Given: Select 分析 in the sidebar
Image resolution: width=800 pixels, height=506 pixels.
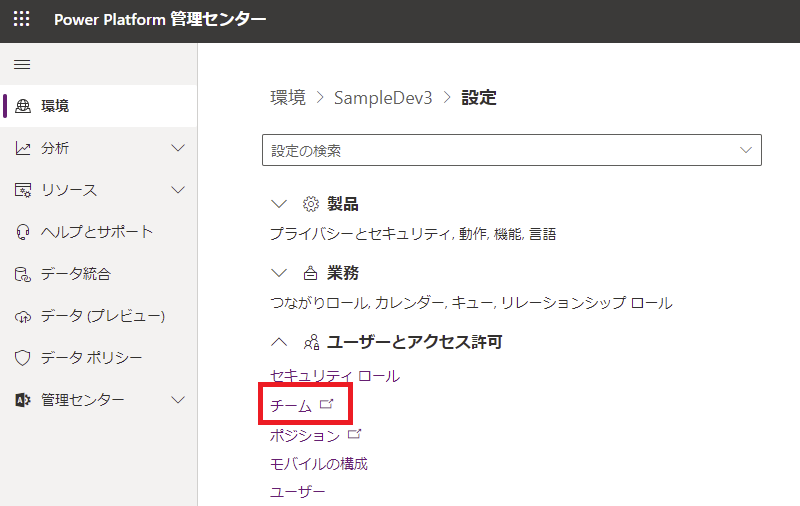Looking at the screenshot, I should 98,148.
